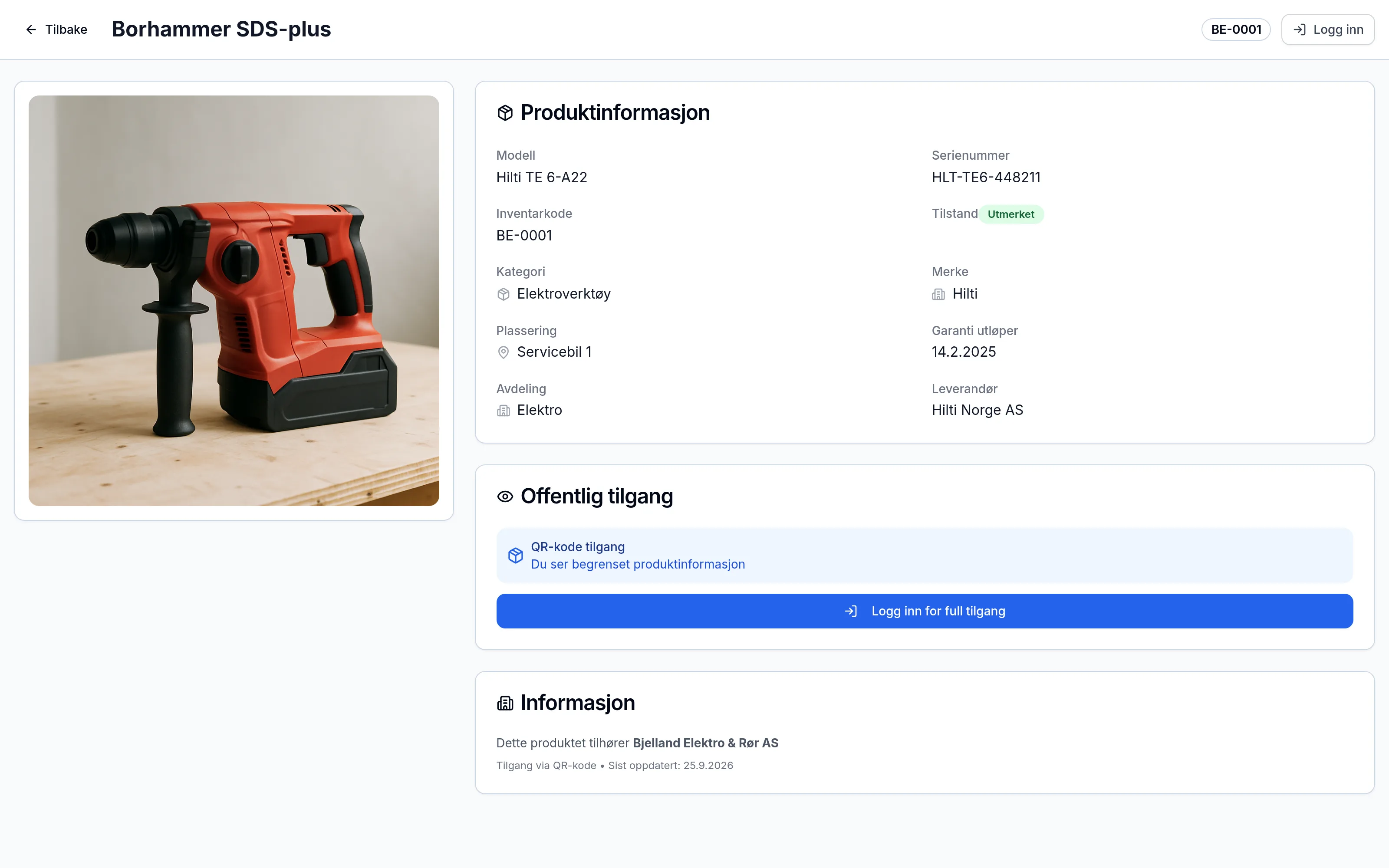Viewport: 1389px width, 868px height.
Task: Click the Garanti utløper label
Action: coord(974,331)
